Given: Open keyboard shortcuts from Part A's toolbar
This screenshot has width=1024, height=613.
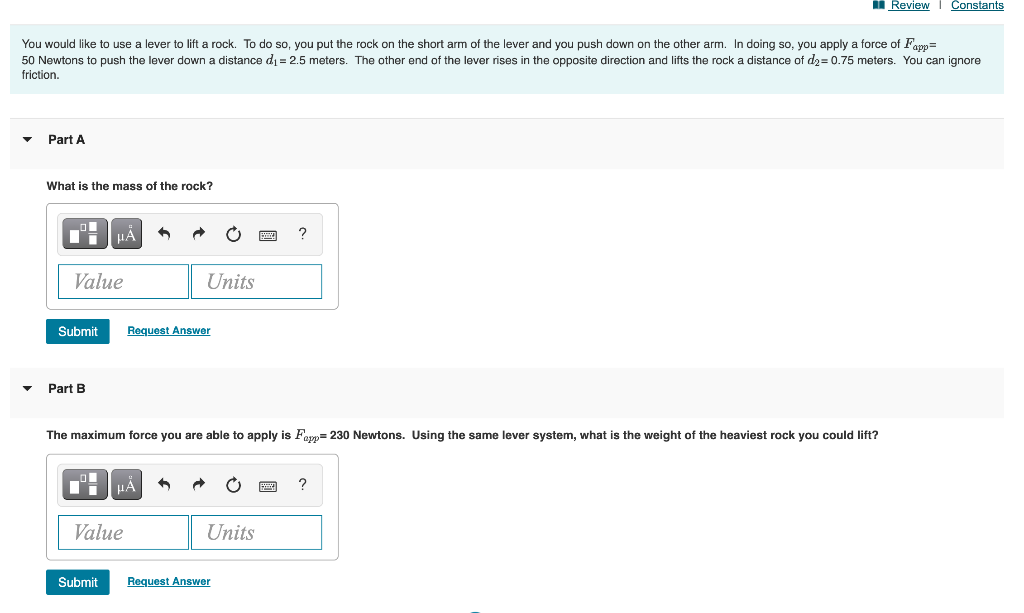Looking at the screenshot, I should (x=267, y=233).
